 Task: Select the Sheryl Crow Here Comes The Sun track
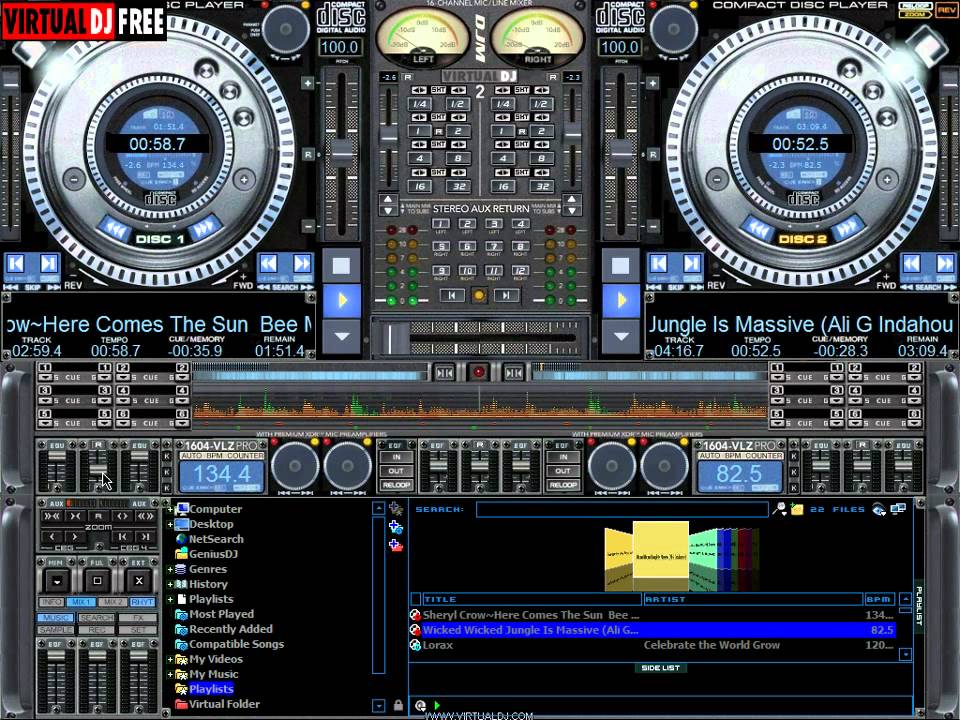(652, 615)
